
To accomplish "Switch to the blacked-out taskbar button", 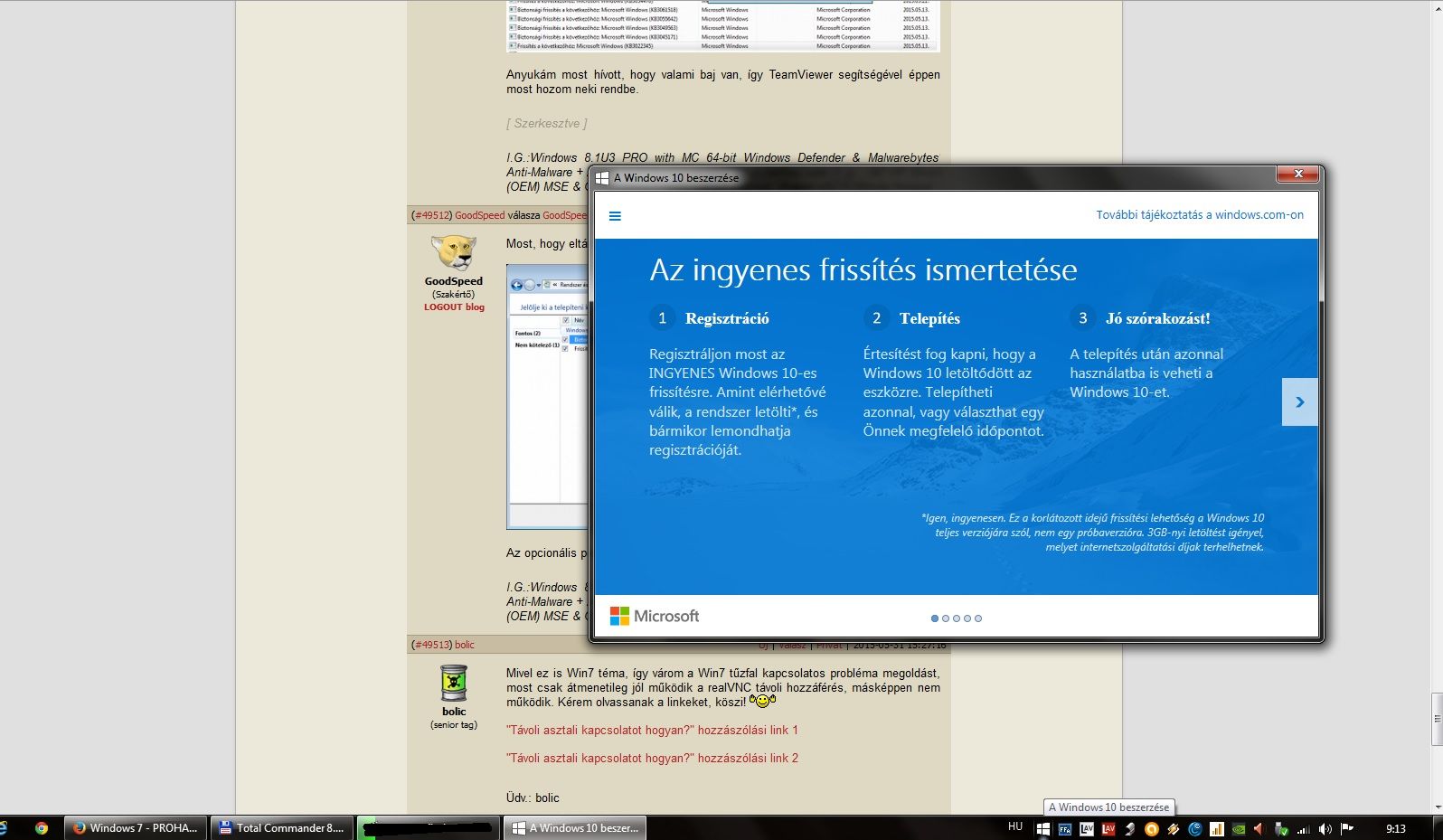I will [429, 827].
